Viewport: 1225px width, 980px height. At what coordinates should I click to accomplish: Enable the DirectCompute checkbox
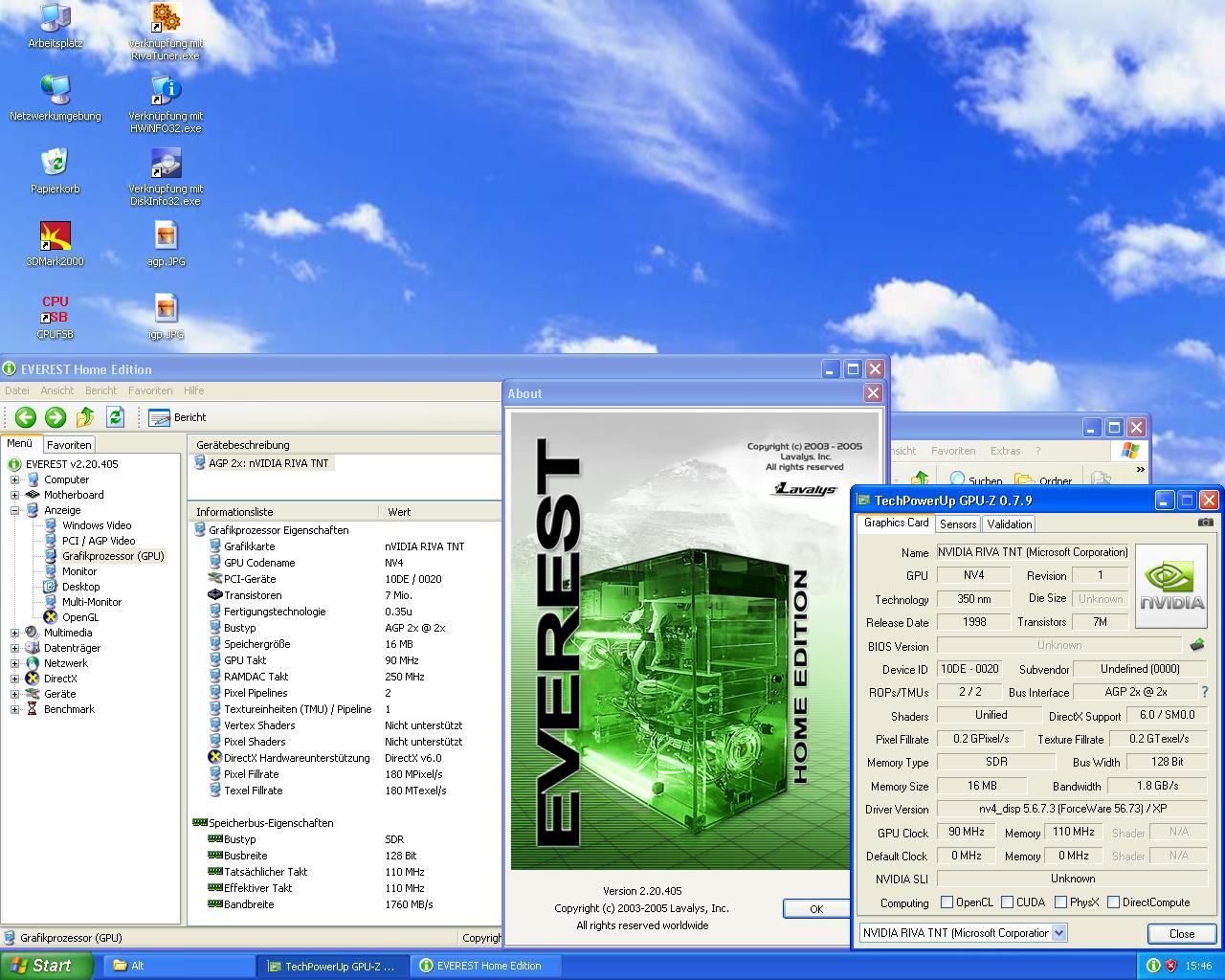(x=1113, y=902)
